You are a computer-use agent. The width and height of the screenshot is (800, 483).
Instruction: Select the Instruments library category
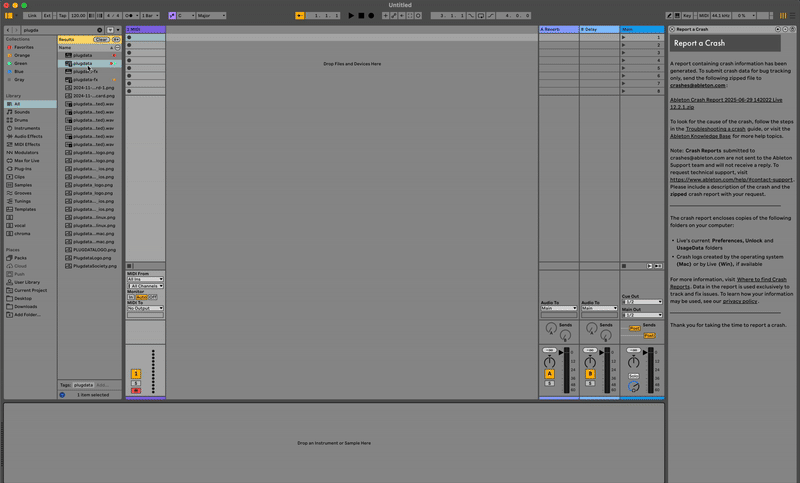tap(27, 128)
